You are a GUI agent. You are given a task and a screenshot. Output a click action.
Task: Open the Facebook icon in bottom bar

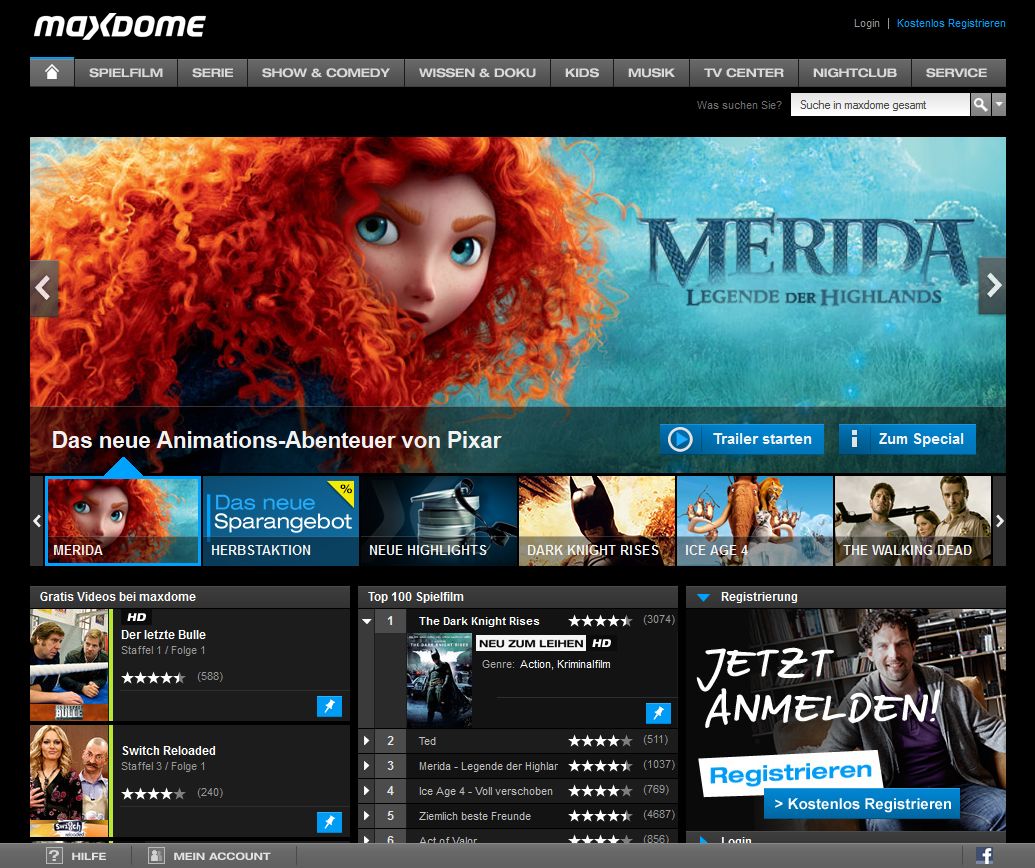(x=984, y=855)
